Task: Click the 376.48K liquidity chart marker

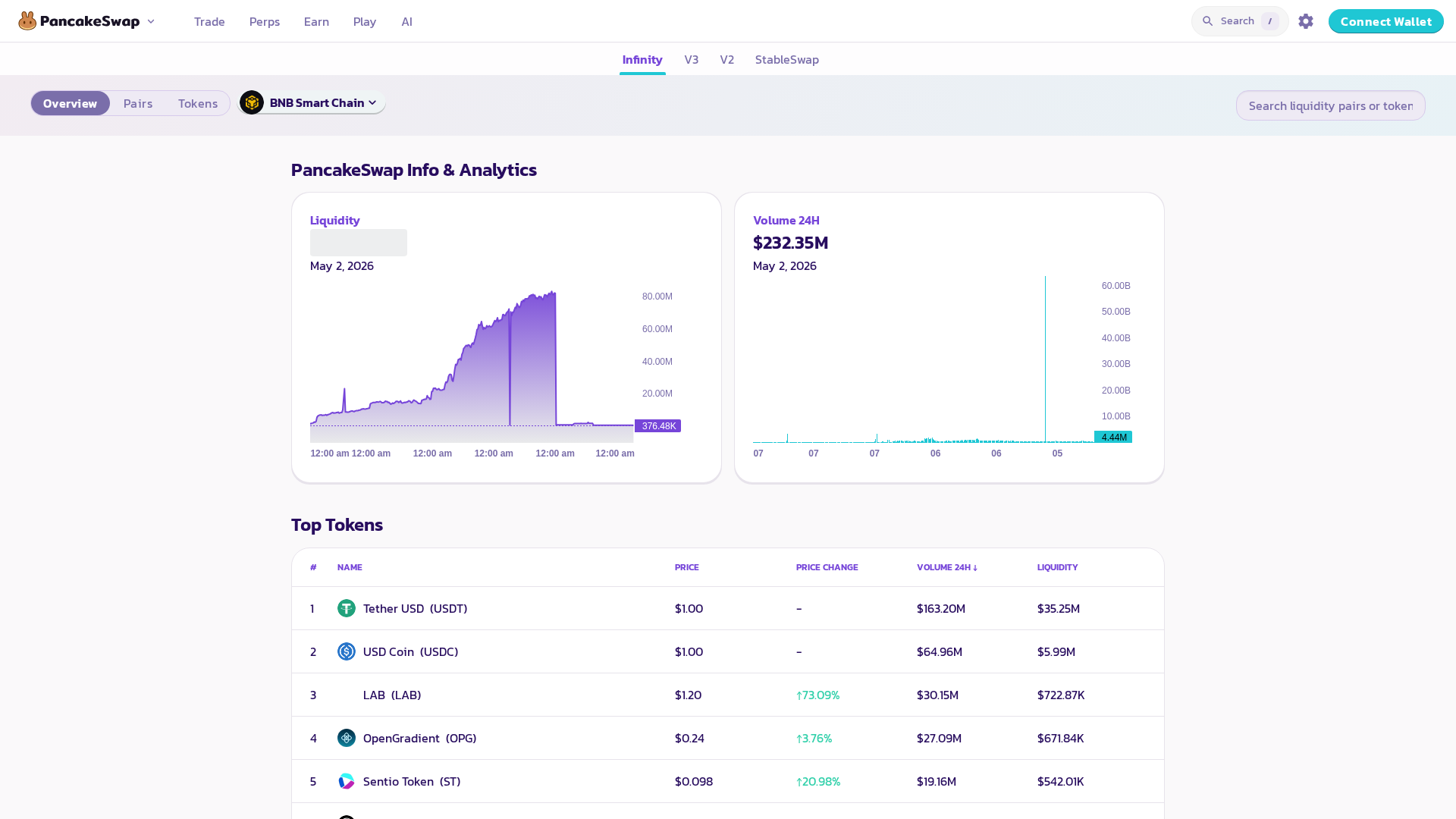Action: (657, 426)
